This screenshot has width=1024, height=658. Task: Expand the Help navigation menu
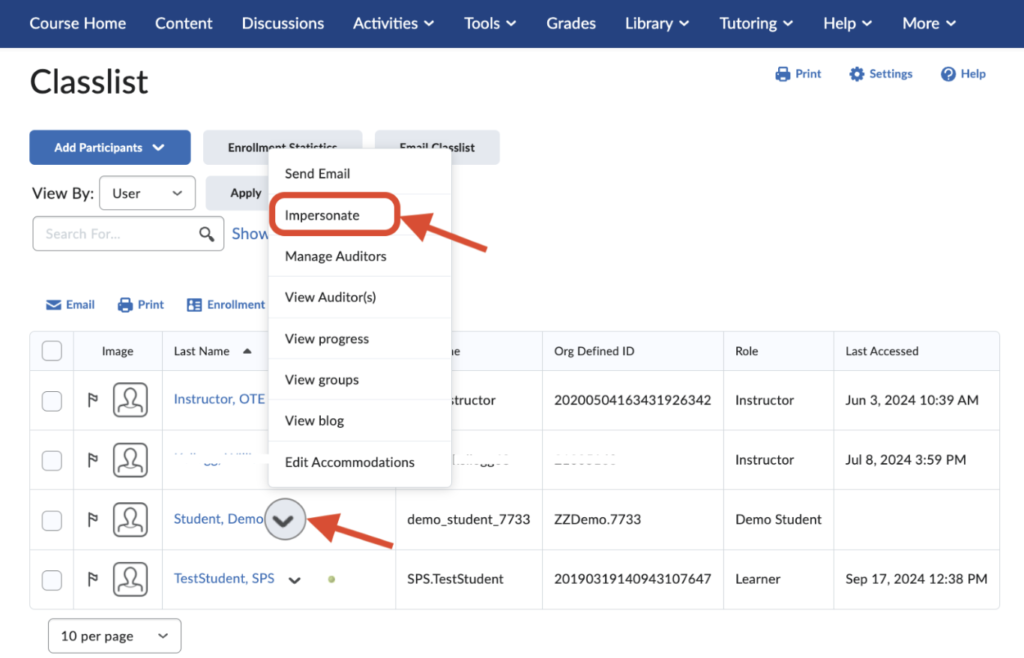[848, 24]
